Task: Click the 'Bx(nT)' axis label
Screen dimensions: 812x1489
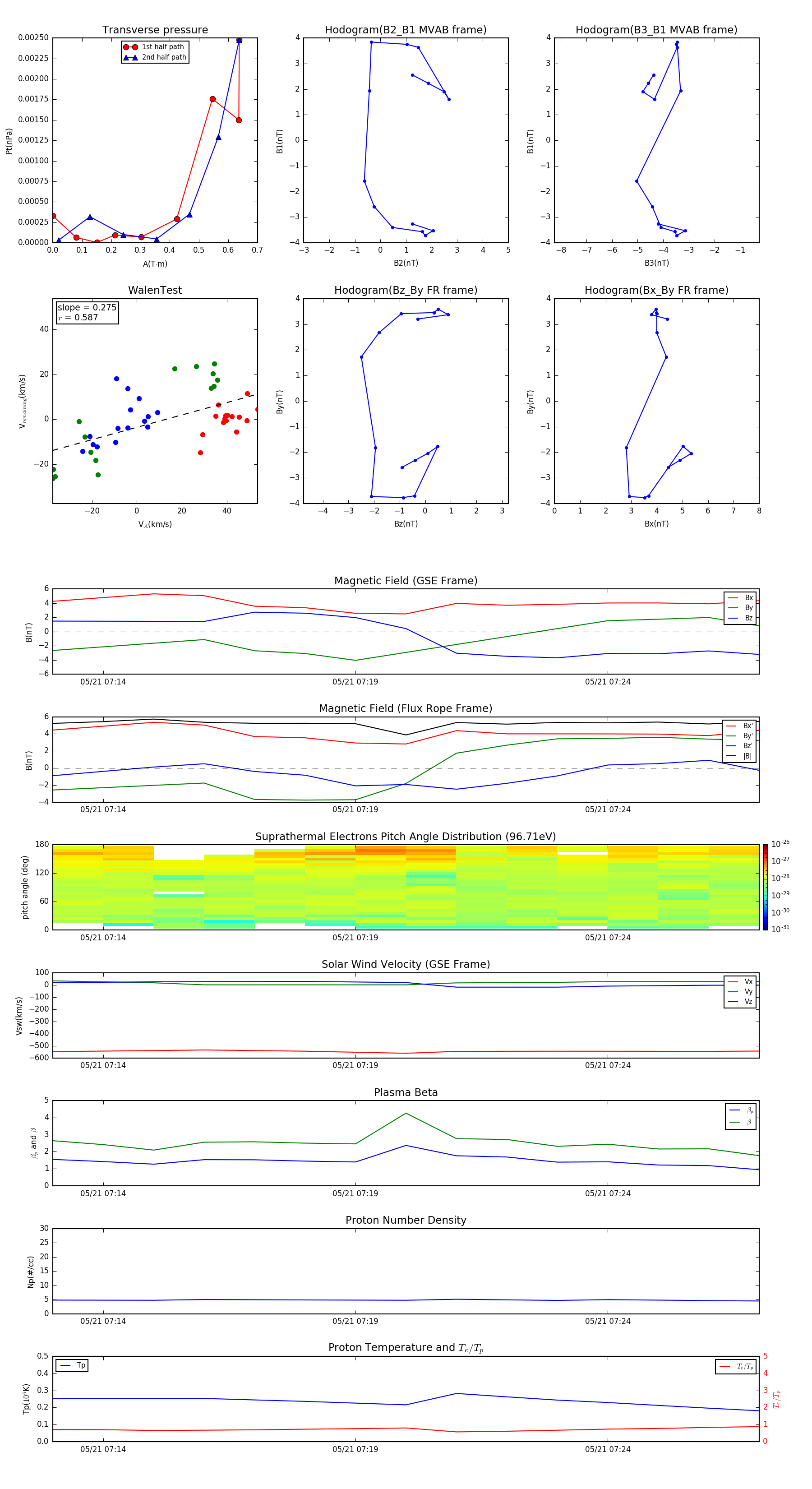Action: 656,524
